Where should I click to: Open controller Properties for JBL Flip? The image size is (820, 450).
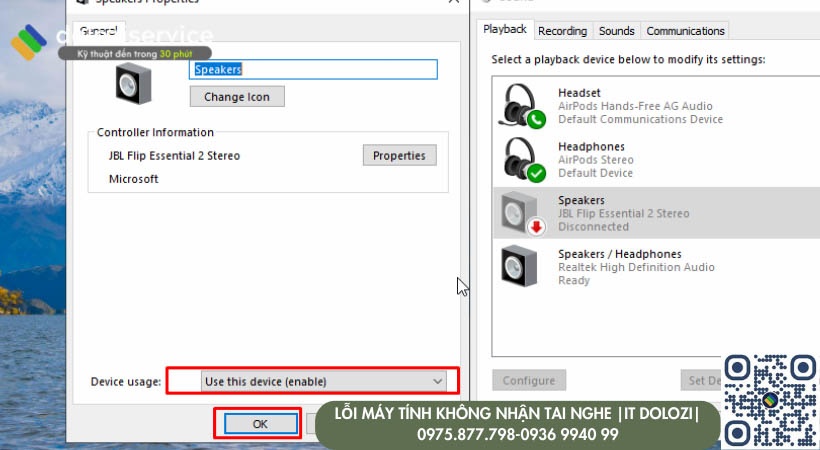tap(399, 155)
